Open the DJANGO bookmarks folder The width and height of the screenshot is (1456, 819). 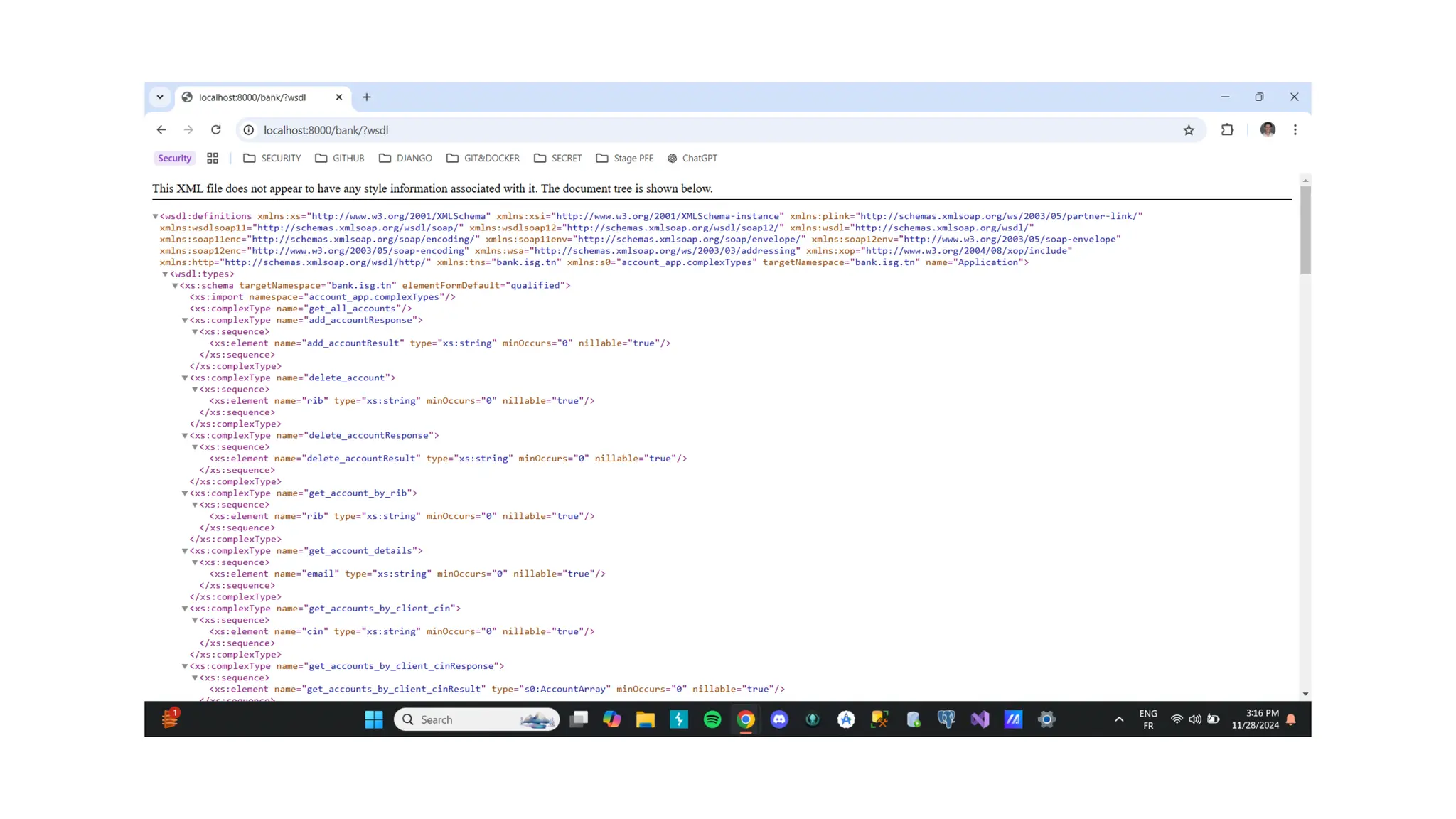click(405, 159)
